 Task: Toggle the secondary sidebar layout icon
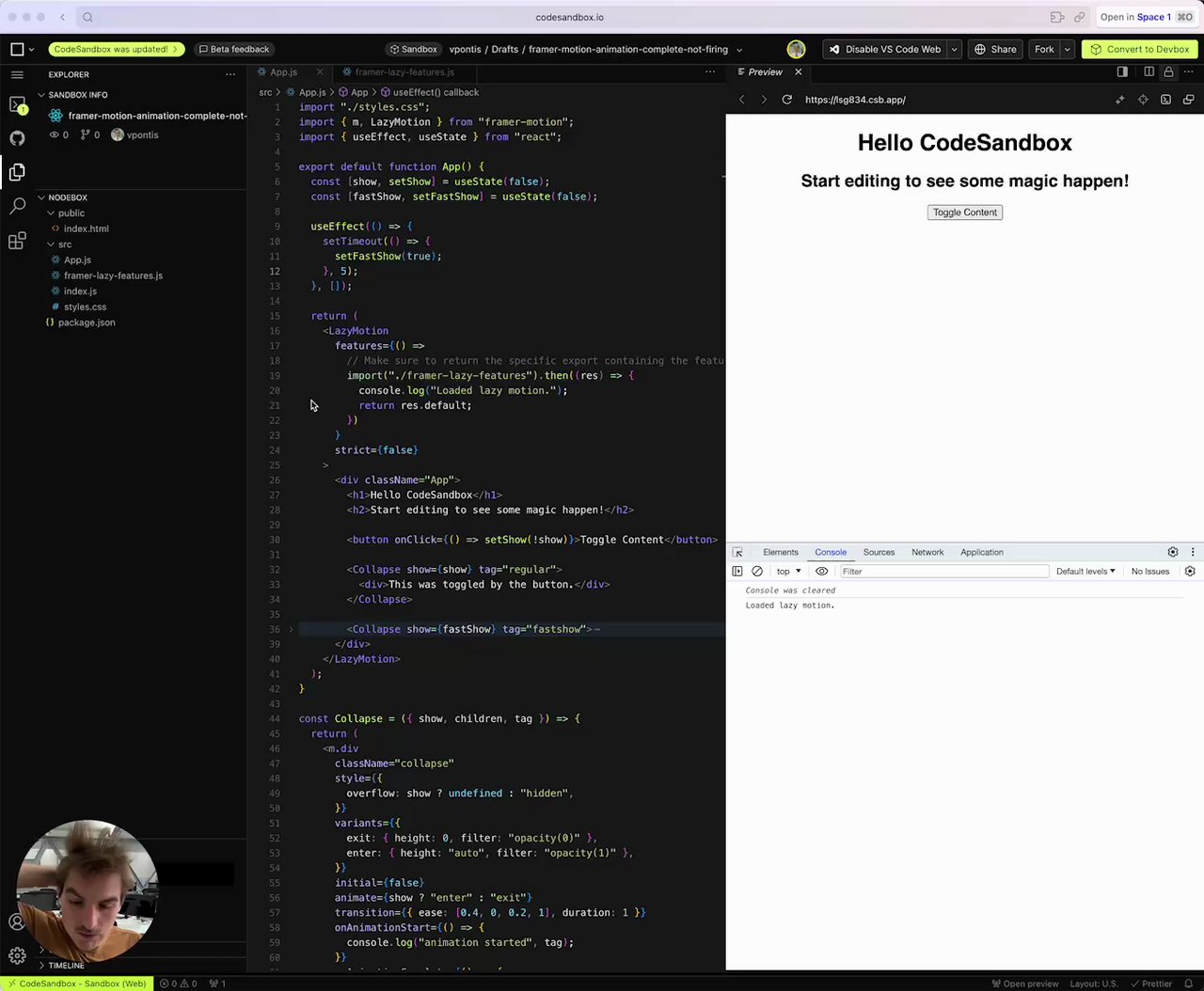(x=1122, y=71)
